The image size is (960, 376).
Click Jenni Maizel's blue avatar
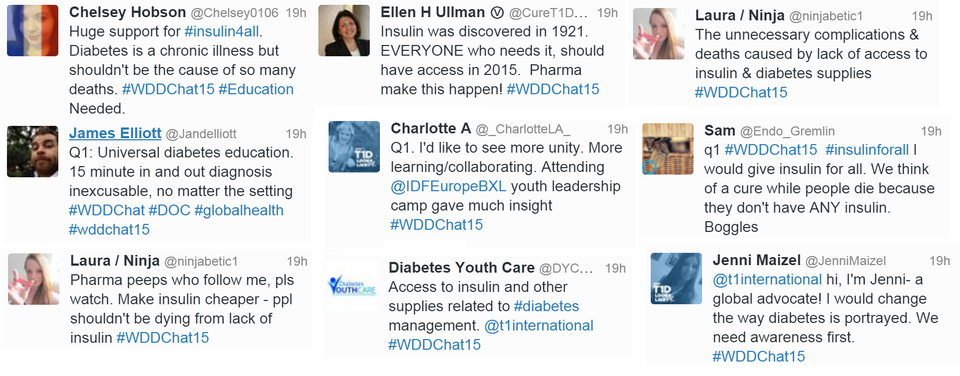pos(676,278)
